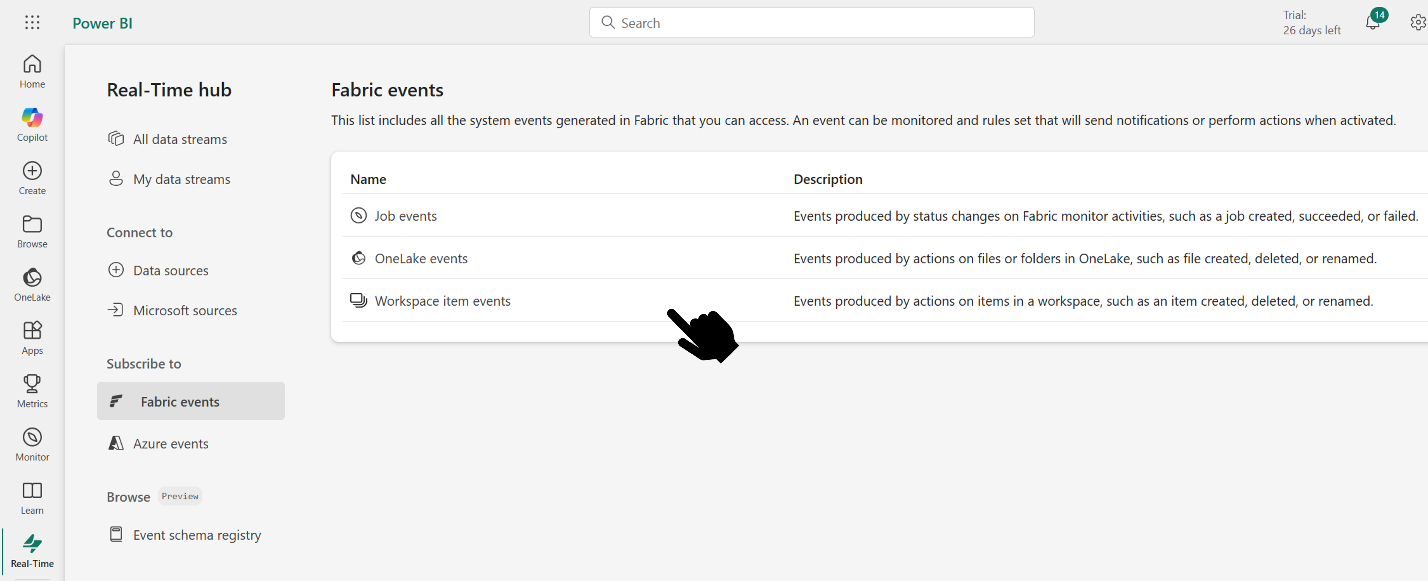This screenshot has width=1428, height=581.
Task: Open Copilot from the sidebar
Action: 32,124
